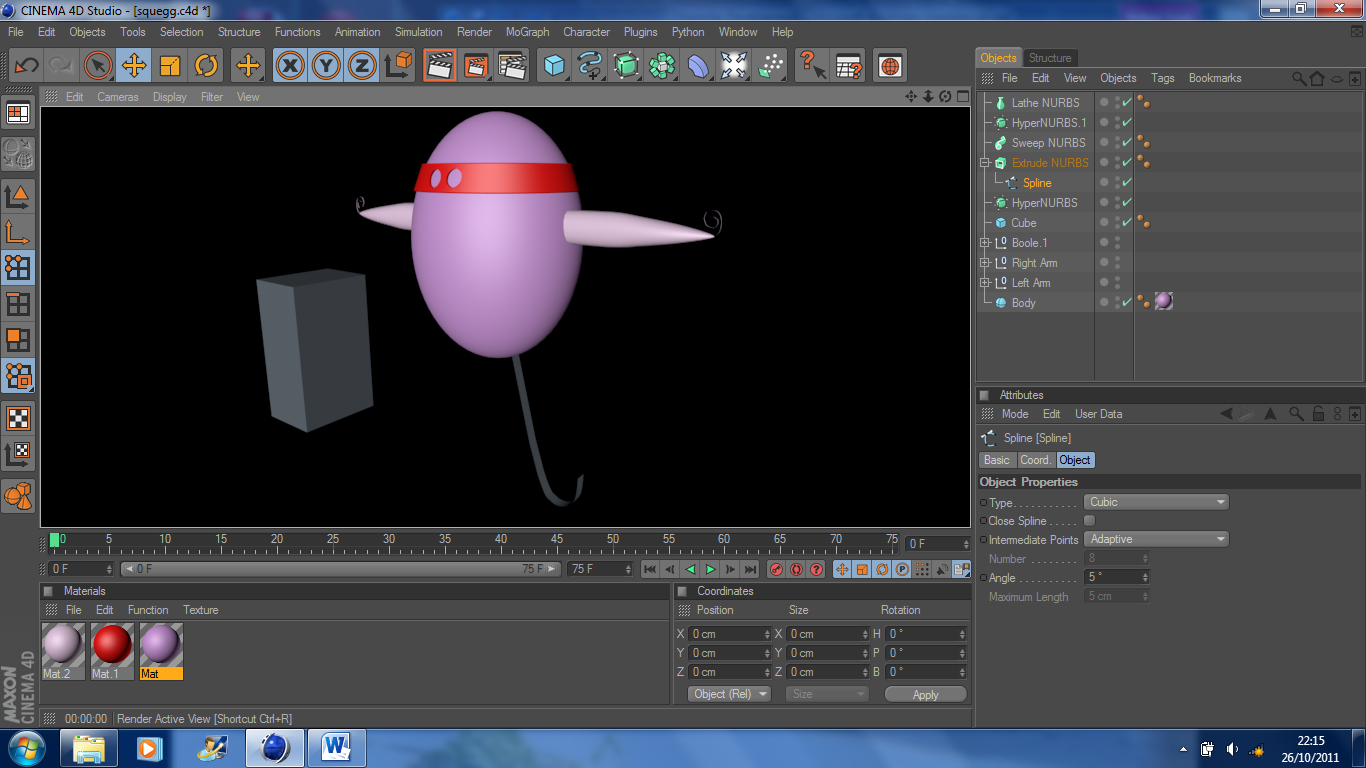
Task: Switch to the Structure tab
Action: coord(1049,58)
